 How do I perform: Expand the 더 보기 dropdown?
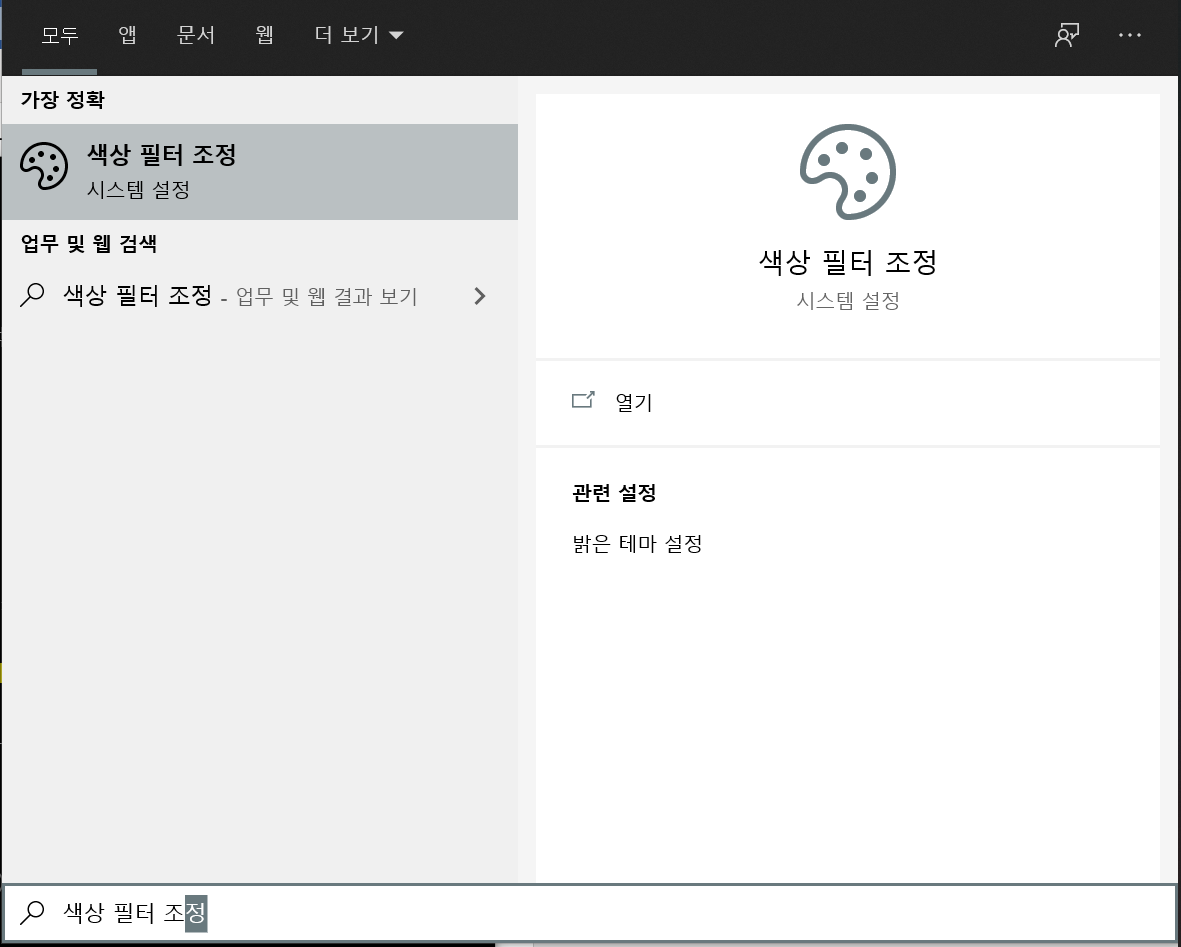point(359,35)
